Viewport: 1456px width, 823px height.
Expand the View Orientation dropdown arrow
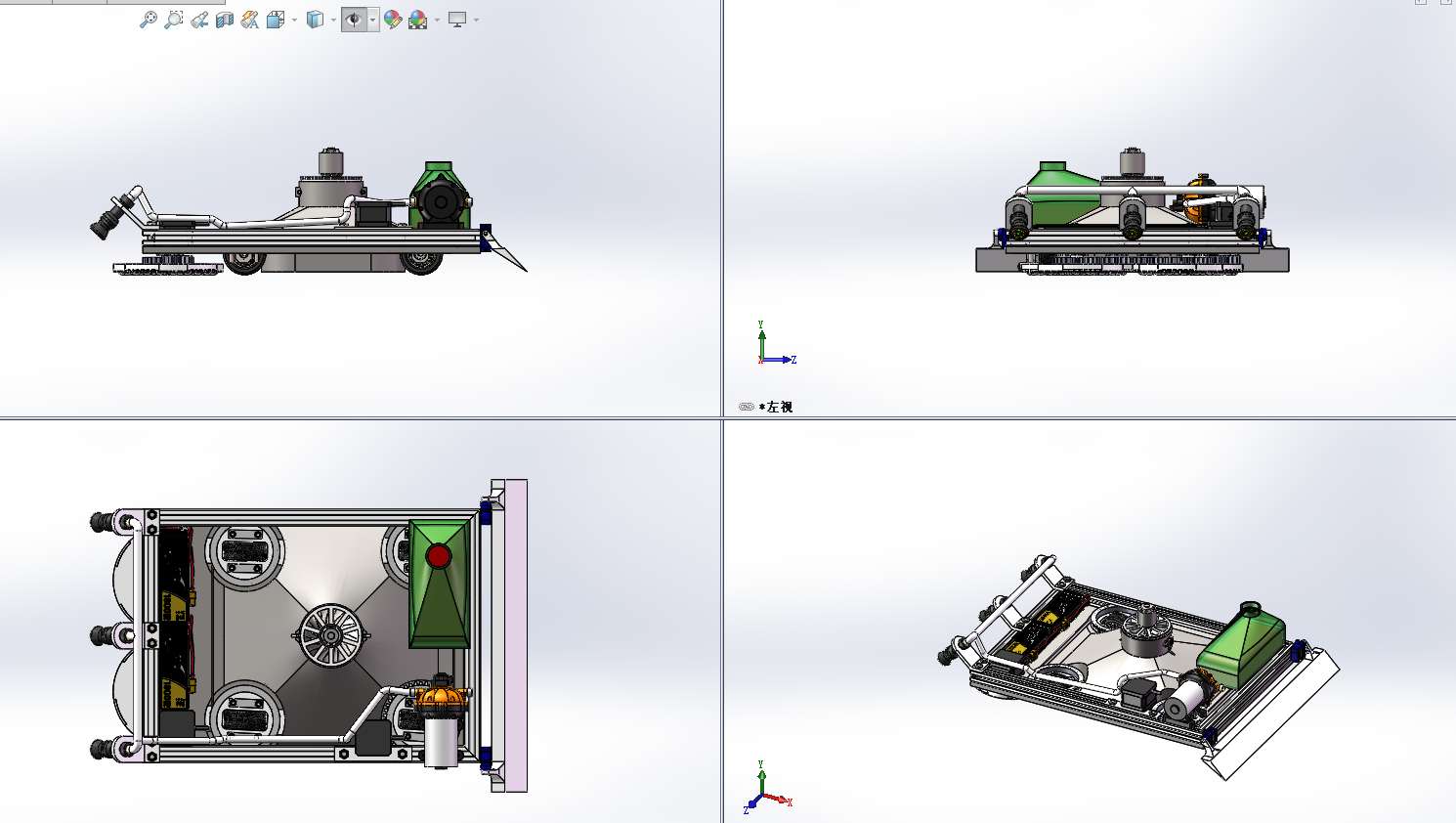[x=294, y=20]
